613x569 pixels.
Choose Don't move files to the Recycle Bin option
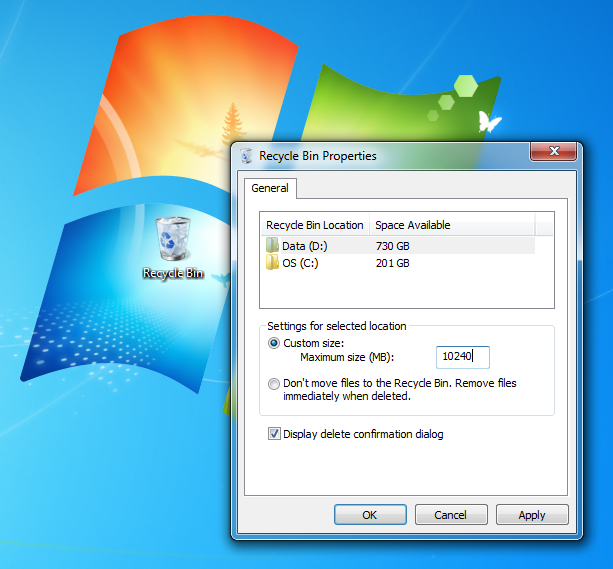click(274, 384)
